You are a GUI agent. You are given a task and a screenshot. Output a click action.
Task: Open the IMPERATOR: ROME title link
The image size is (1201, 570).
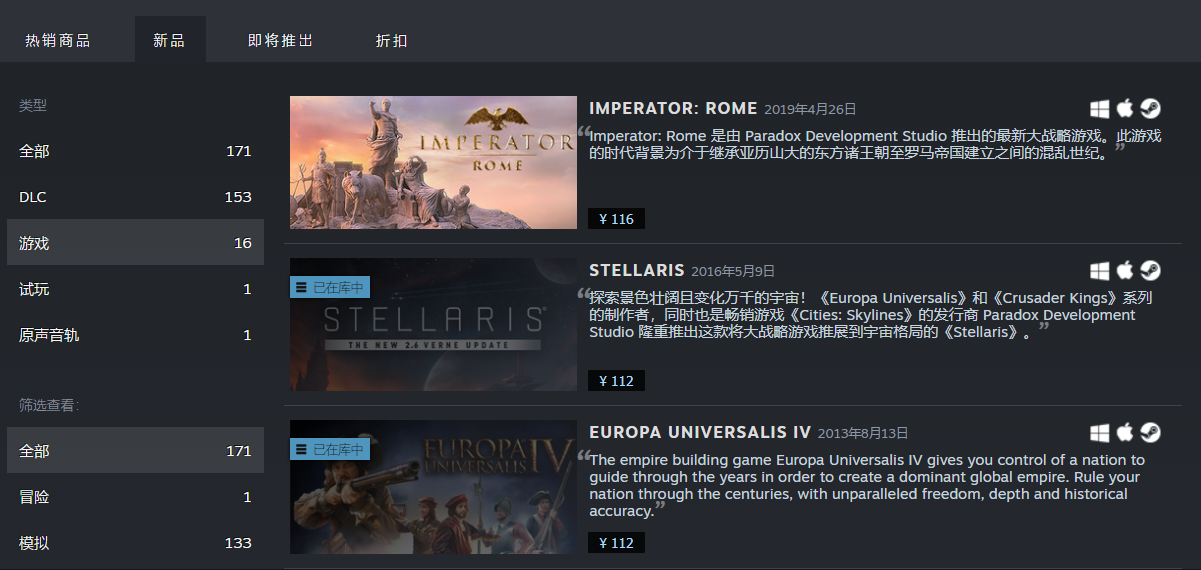point(672,108)
